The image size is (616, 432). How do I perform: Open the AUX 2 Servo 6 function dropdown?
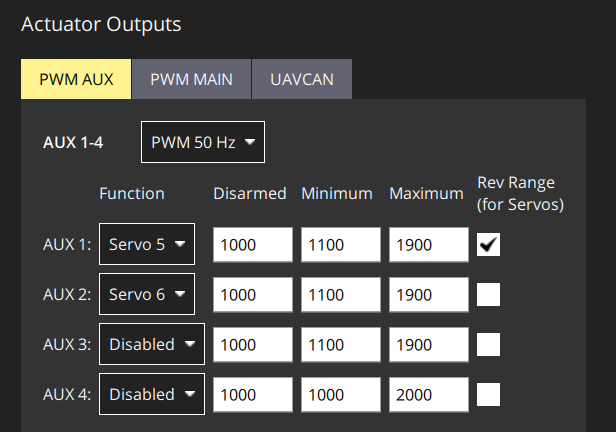pos(147,295)
